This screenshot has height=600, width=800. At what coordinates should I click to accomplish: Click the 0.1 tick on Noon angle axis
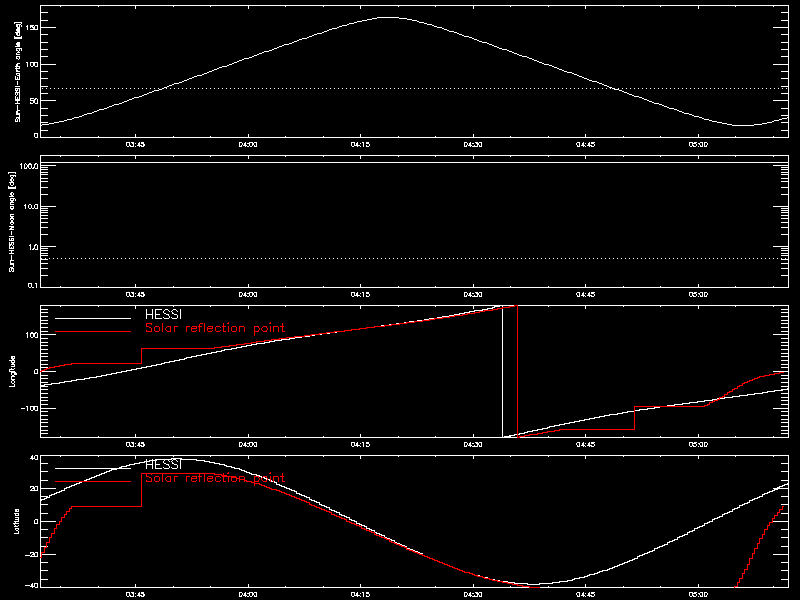[33, 286]
